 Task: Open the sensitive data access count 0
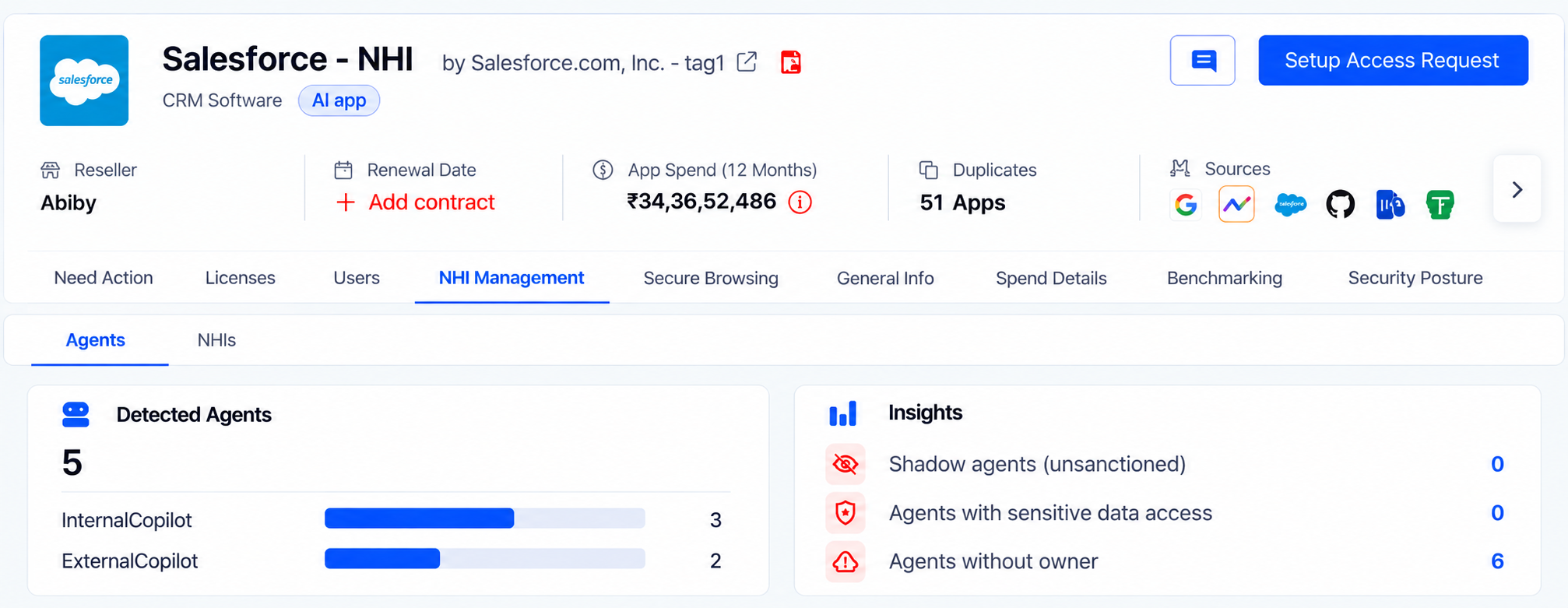point(1497,513)
